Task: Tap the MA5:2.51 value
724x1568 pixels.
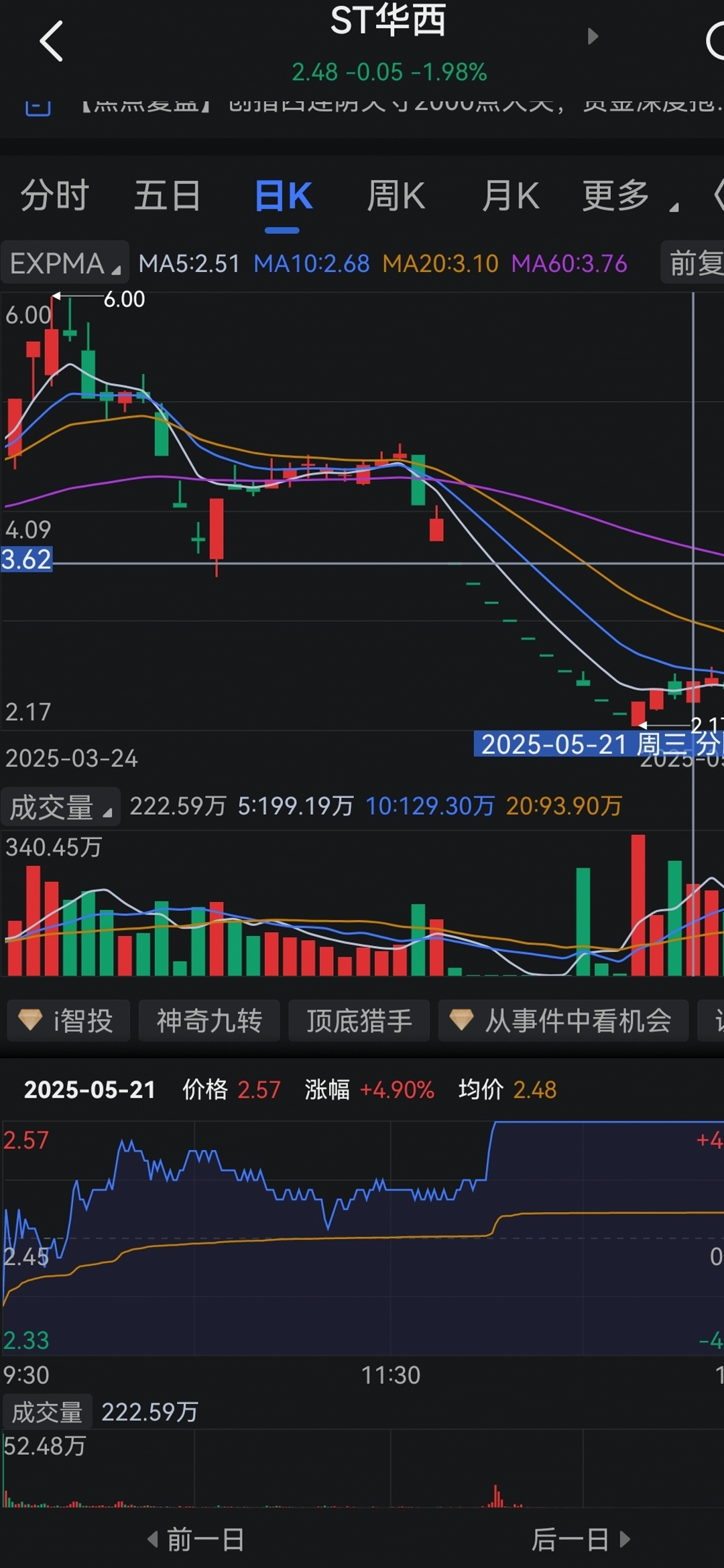Action: coord(189,263)
